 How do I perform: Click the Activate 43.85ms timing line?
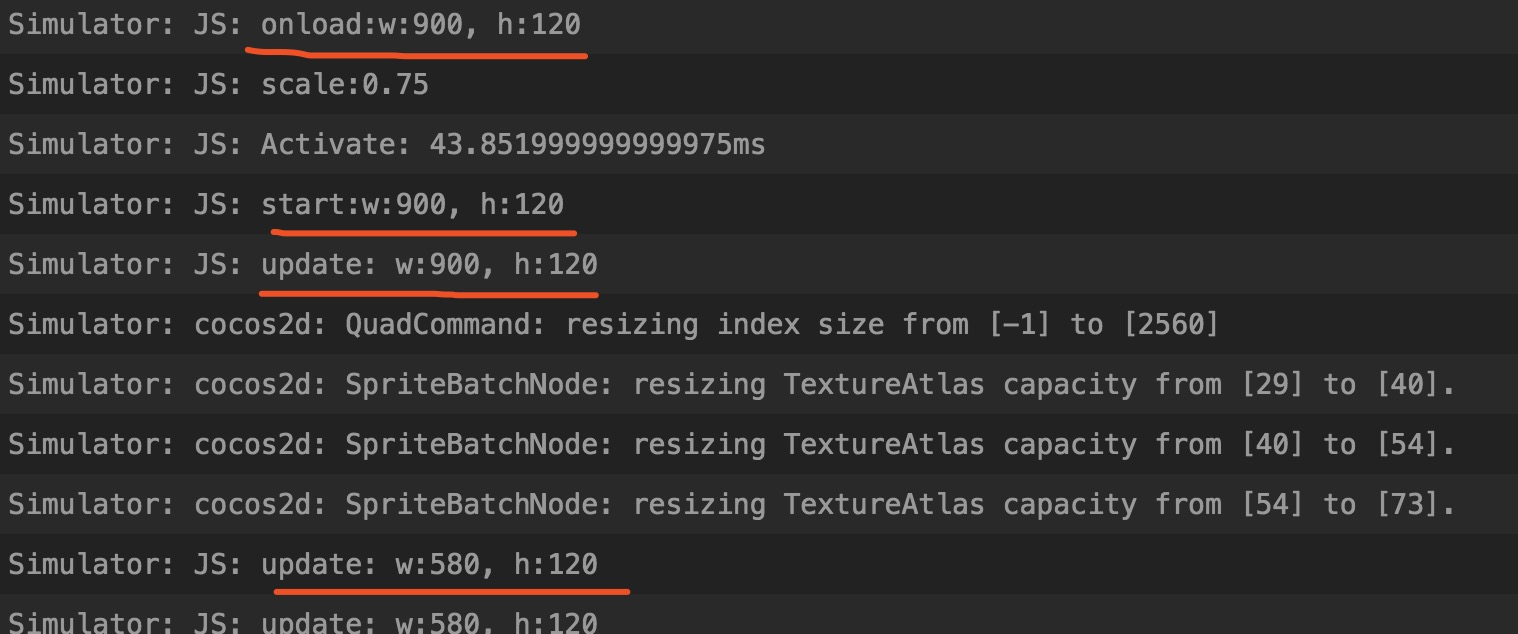click(x=512, y=145)
